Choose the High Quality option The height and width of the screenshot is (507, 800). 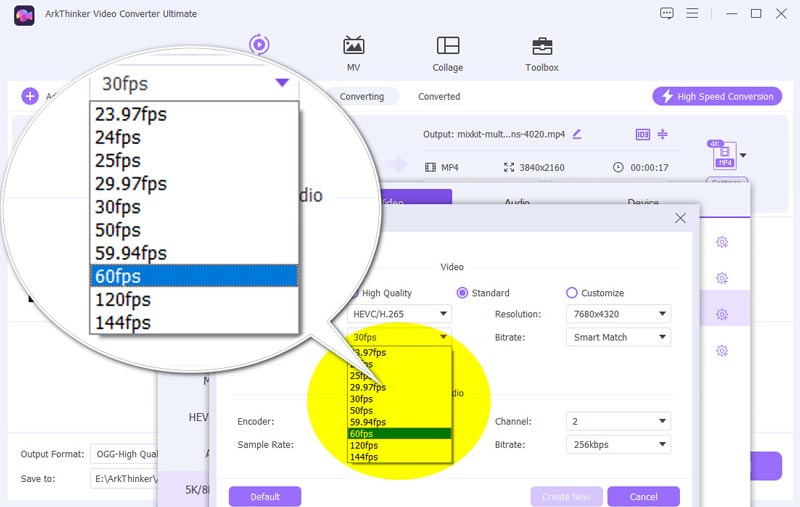tap(387, 293)
